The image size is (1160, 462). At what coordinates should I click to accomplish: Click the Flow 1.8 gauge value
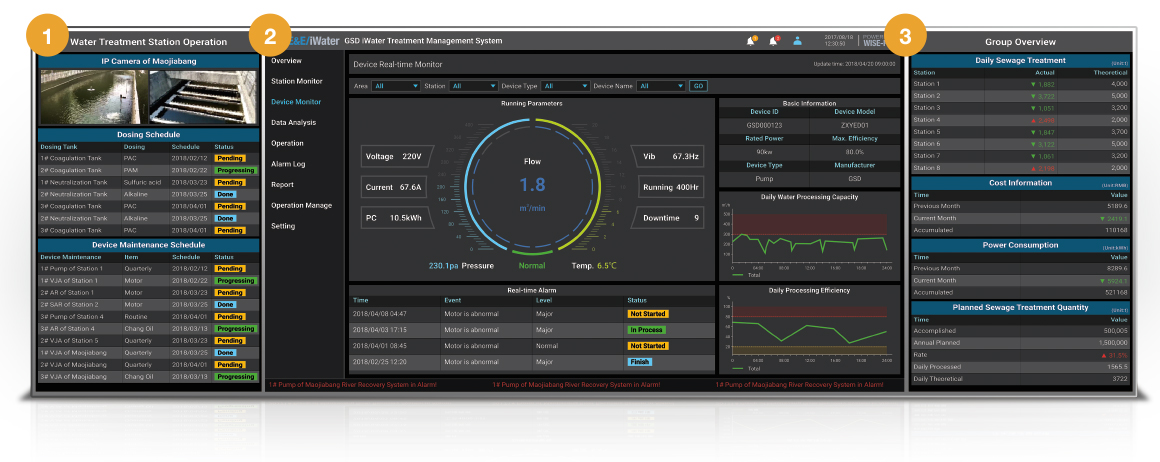pos(532,185)
